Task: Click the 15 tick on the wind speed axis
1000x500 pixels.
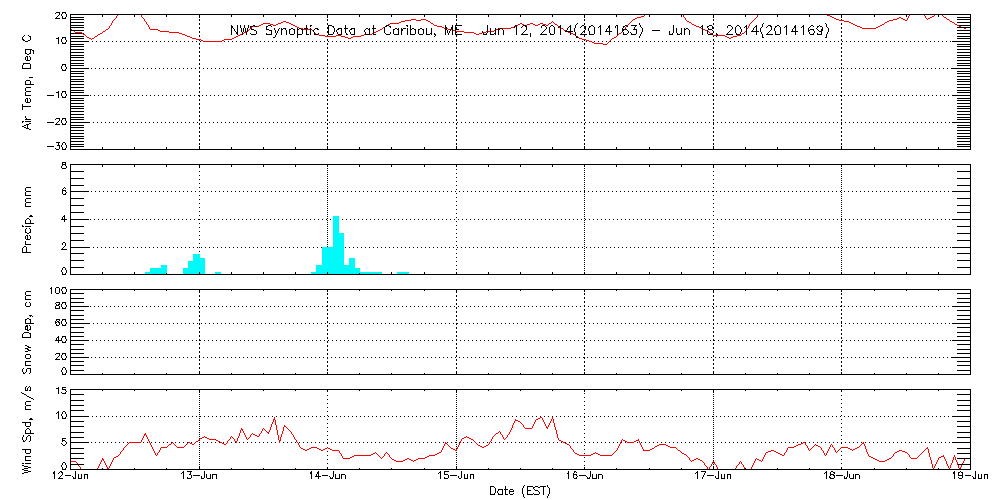Action: tap(59, 392)
